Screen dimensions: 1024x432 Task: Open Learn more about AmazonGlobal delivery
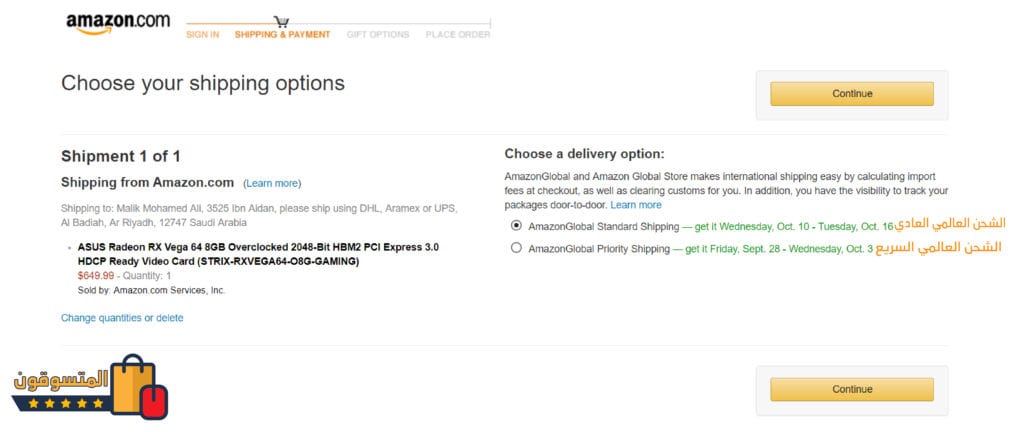coord(636,205)
